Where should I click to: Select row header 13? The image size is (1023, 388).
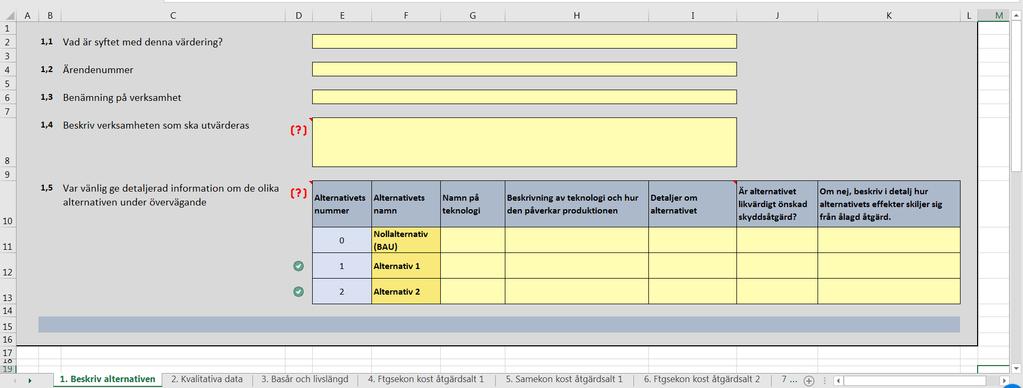(x=8, y=291)
